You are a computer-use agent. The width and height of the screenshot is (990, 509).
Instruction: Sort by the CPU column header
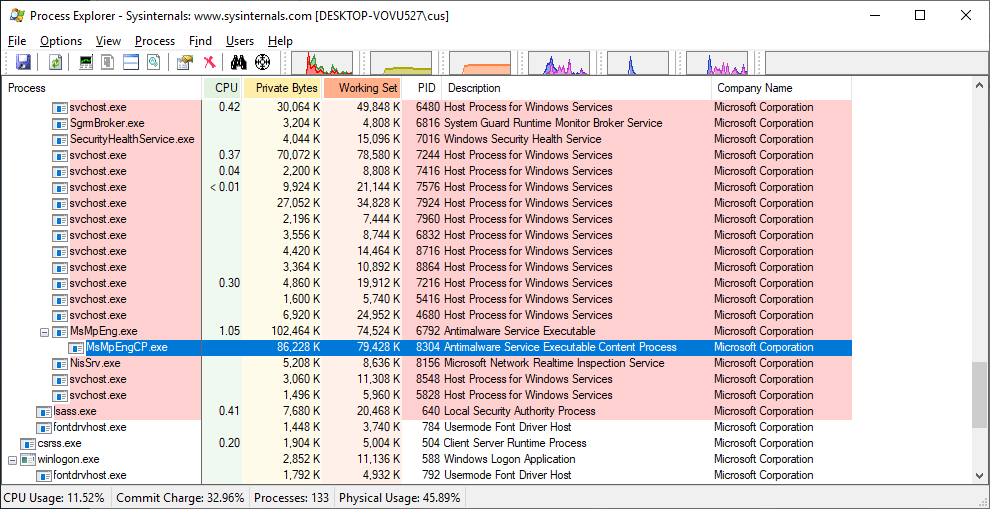click(223, 88)
